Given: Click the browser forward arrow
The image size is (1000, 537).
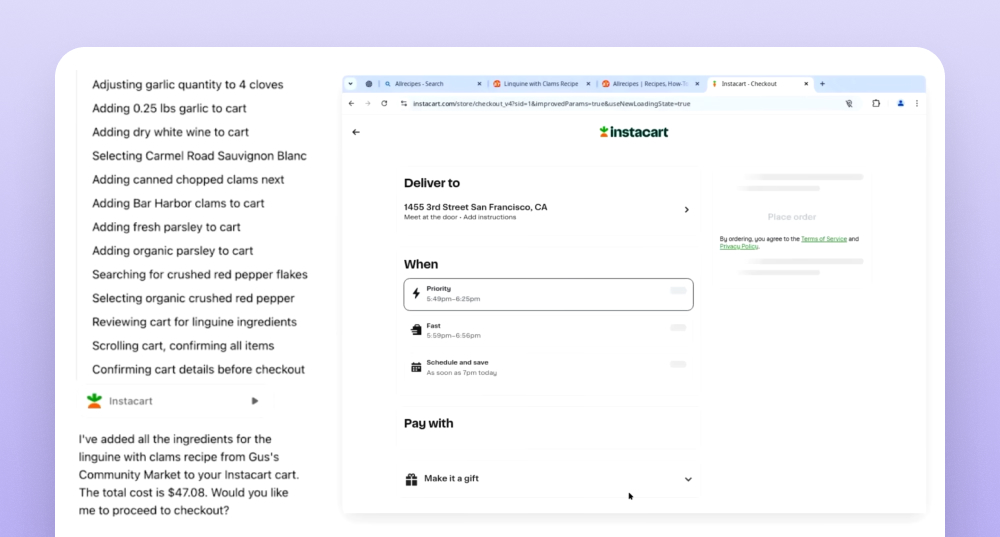Looking at the screenshot, I should click(x=368, y=103).
